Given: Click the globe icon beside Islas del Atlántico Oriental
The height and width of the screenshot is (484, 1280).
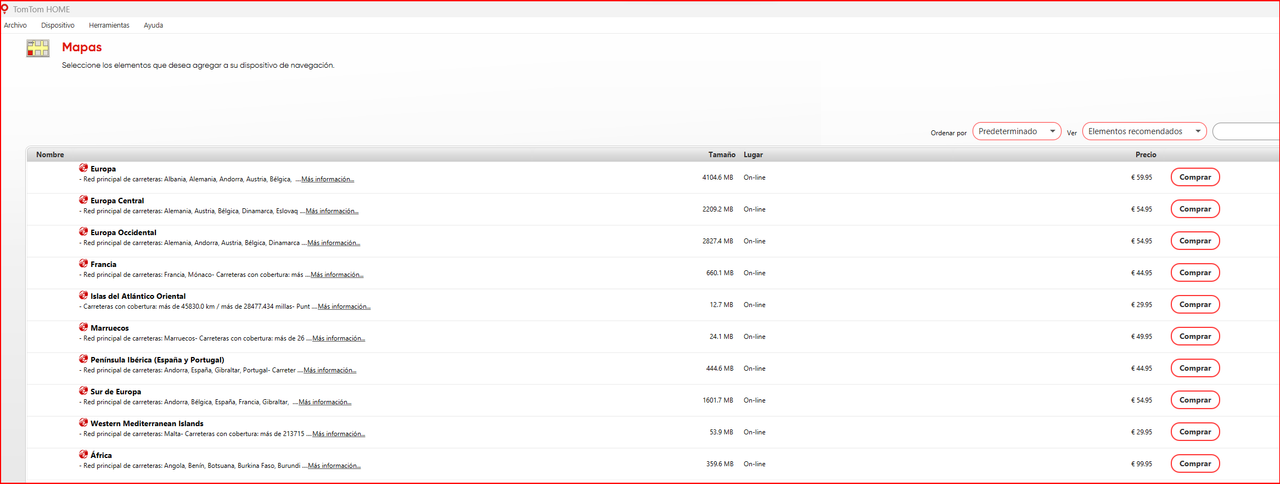Looking at the screenshot, I should (x=84, y=296).
